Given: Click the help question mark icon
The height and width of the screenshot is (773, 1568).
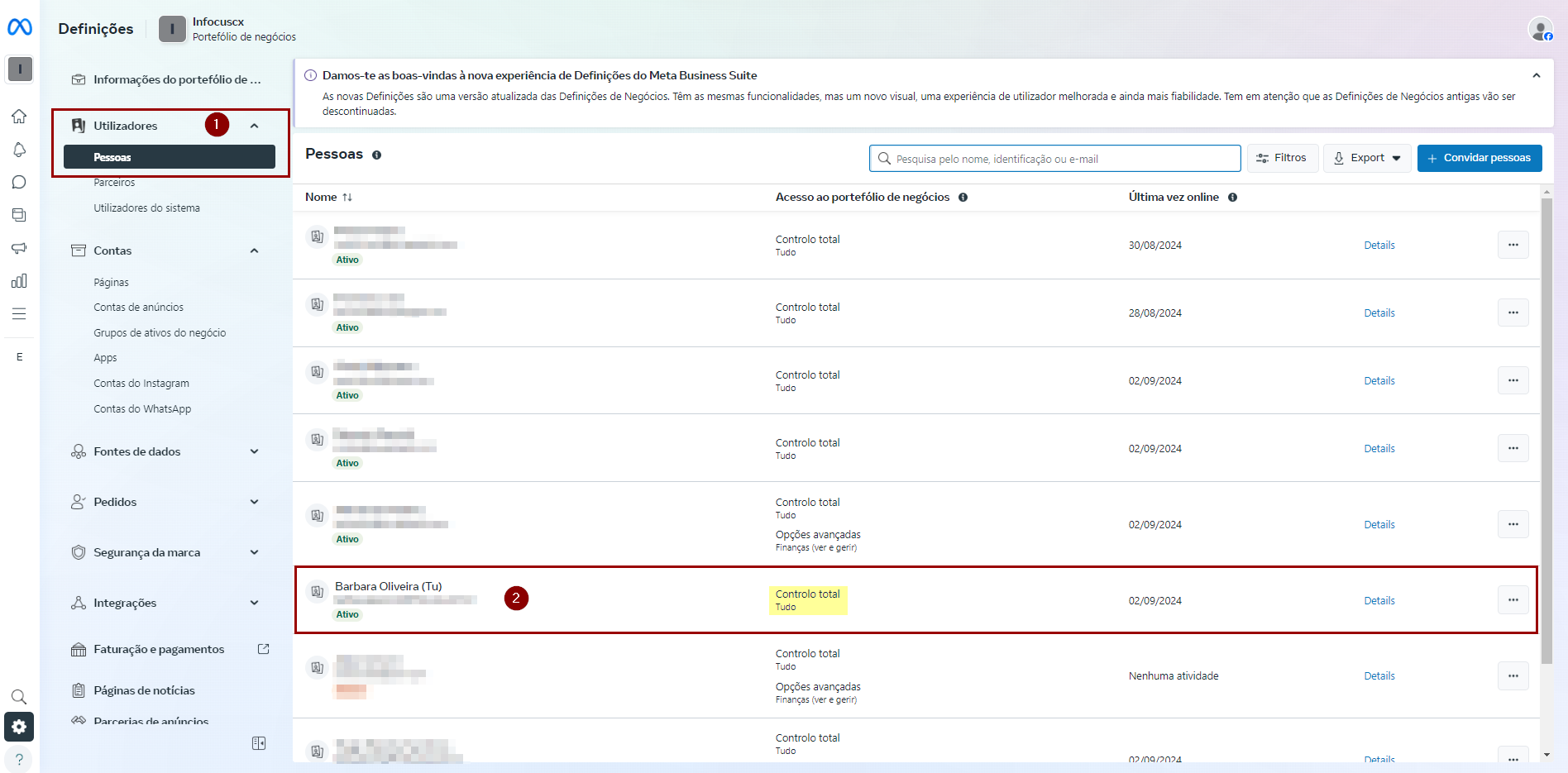Looking at the screenshot, I should click(19, 759).
